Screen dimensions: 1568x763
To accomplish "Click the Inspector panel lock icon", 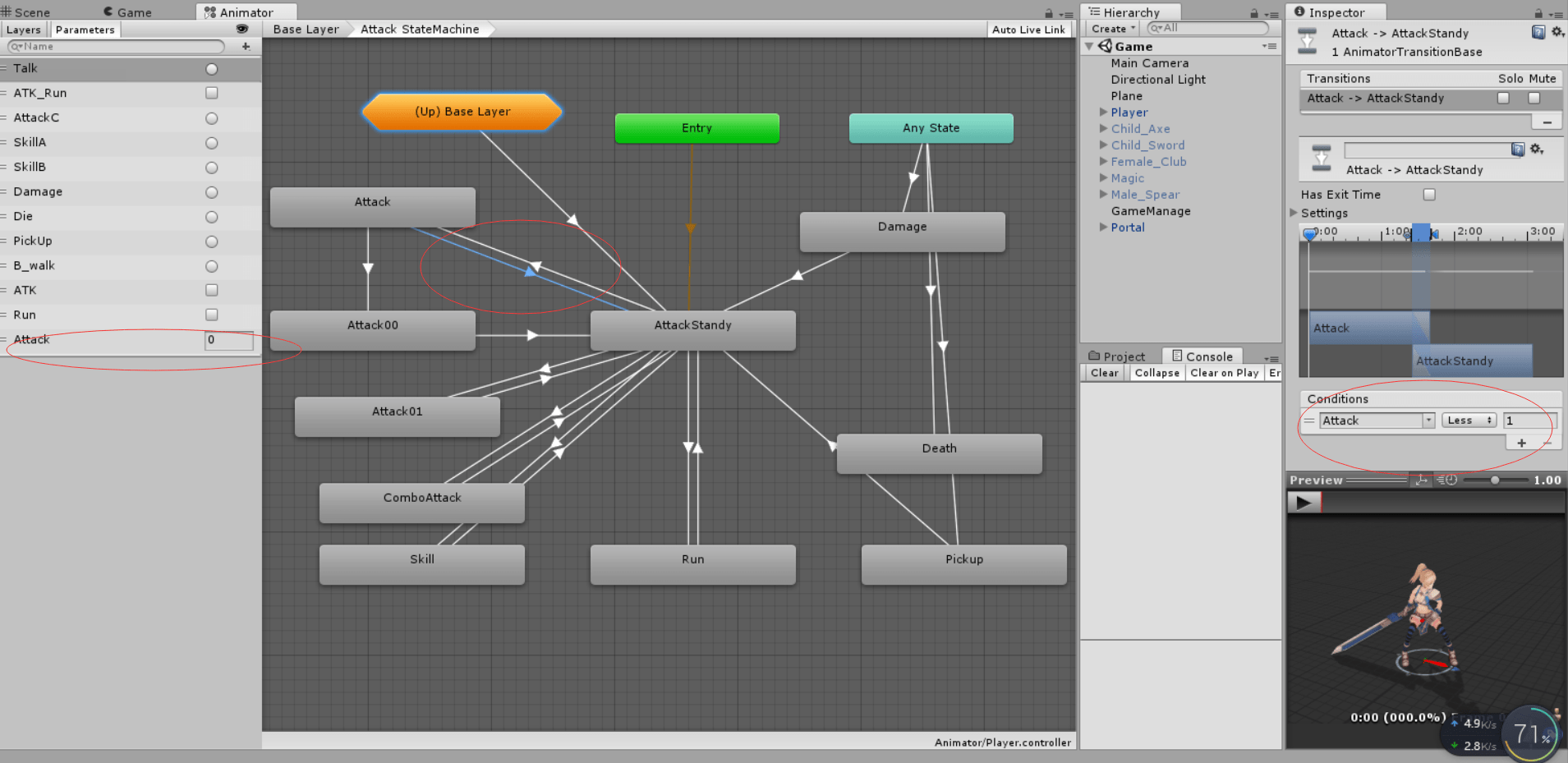I will click(1538, 13).
